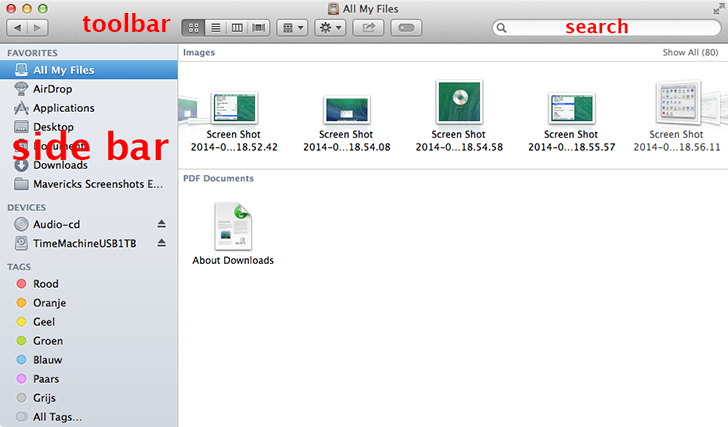The image size is (728, 427).
Task: Click the TAGS sidebar heading
Action: click(19, 267)
